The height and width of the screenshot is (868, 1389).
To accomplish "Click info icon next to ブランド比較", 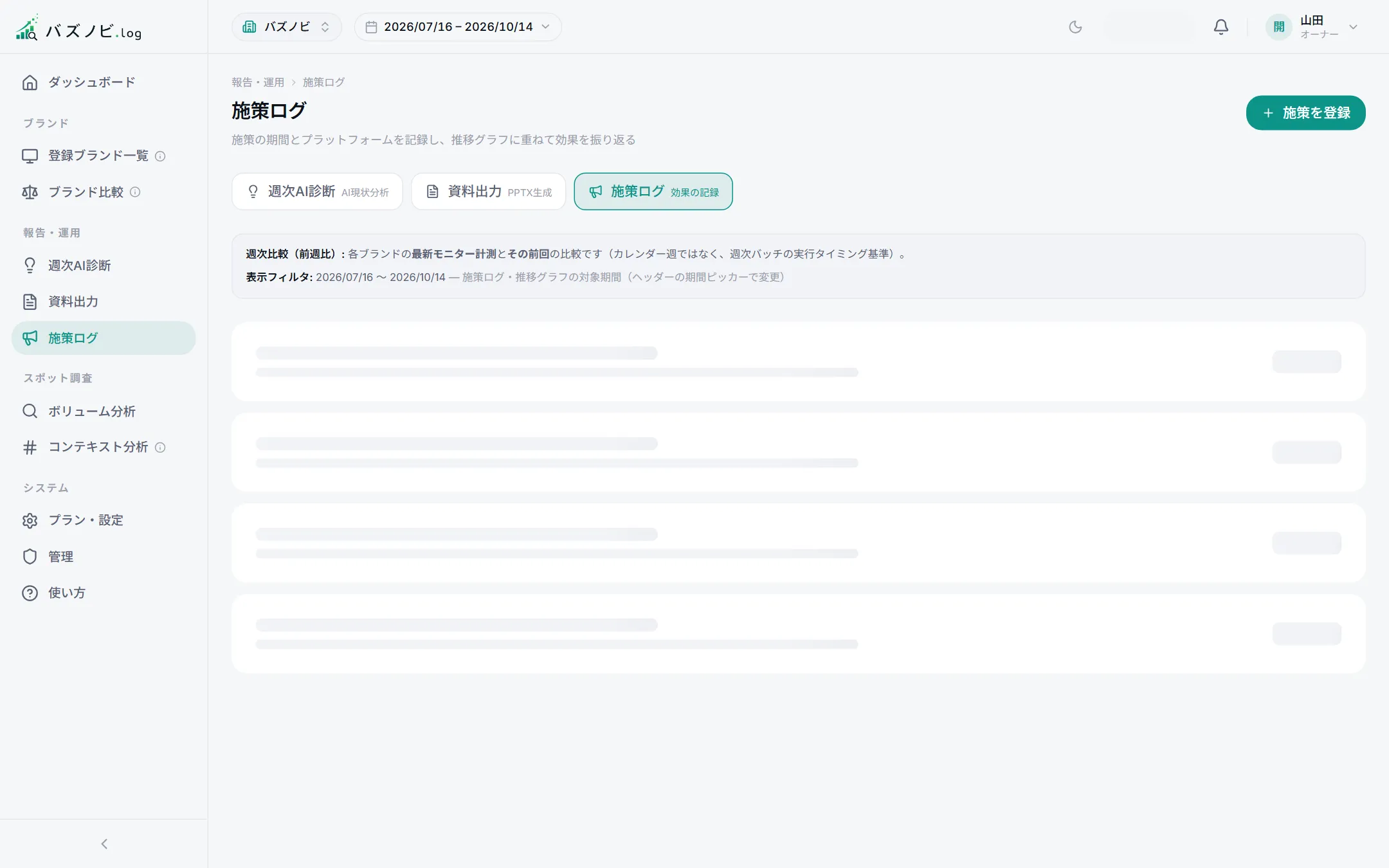I will (135, 192).
